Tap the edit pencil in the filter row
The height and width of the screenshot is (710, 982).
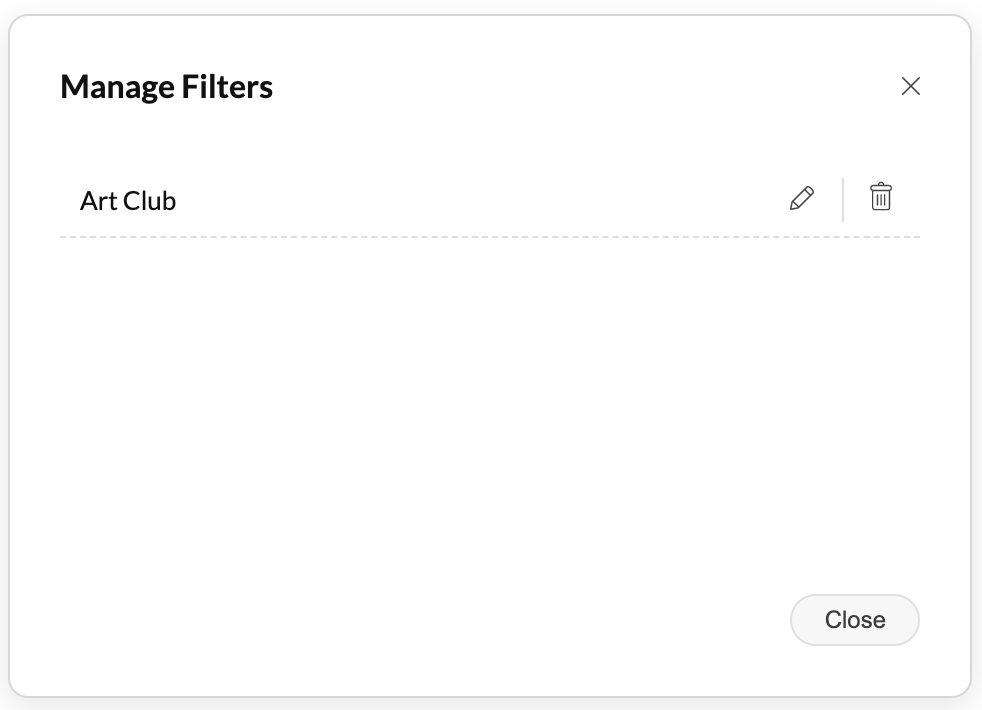pyautogui.click(x=801, y=198)
